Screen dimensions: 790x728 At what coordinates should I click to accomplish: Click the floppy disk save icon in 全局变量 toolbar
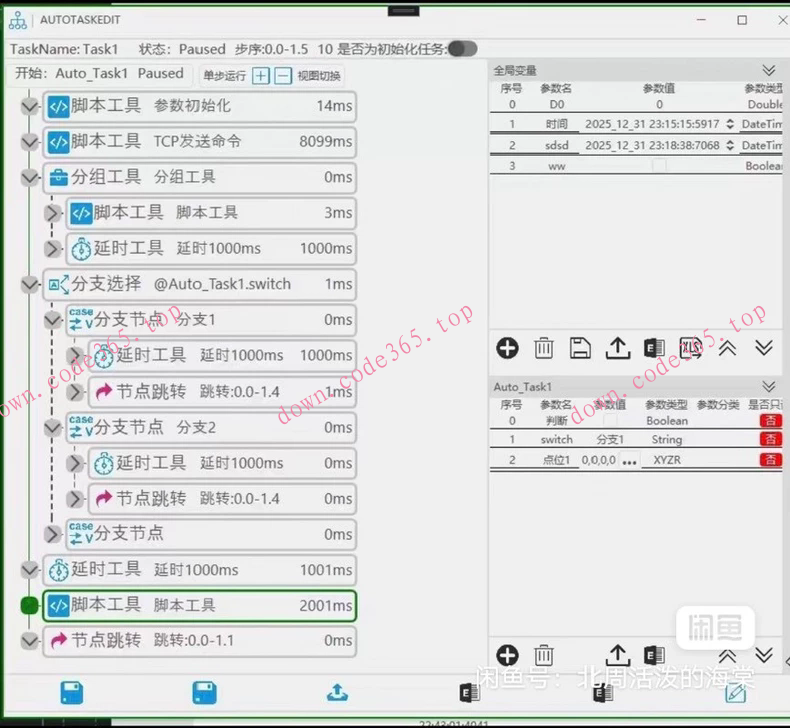pyautogui.click(x=580, y=348)
